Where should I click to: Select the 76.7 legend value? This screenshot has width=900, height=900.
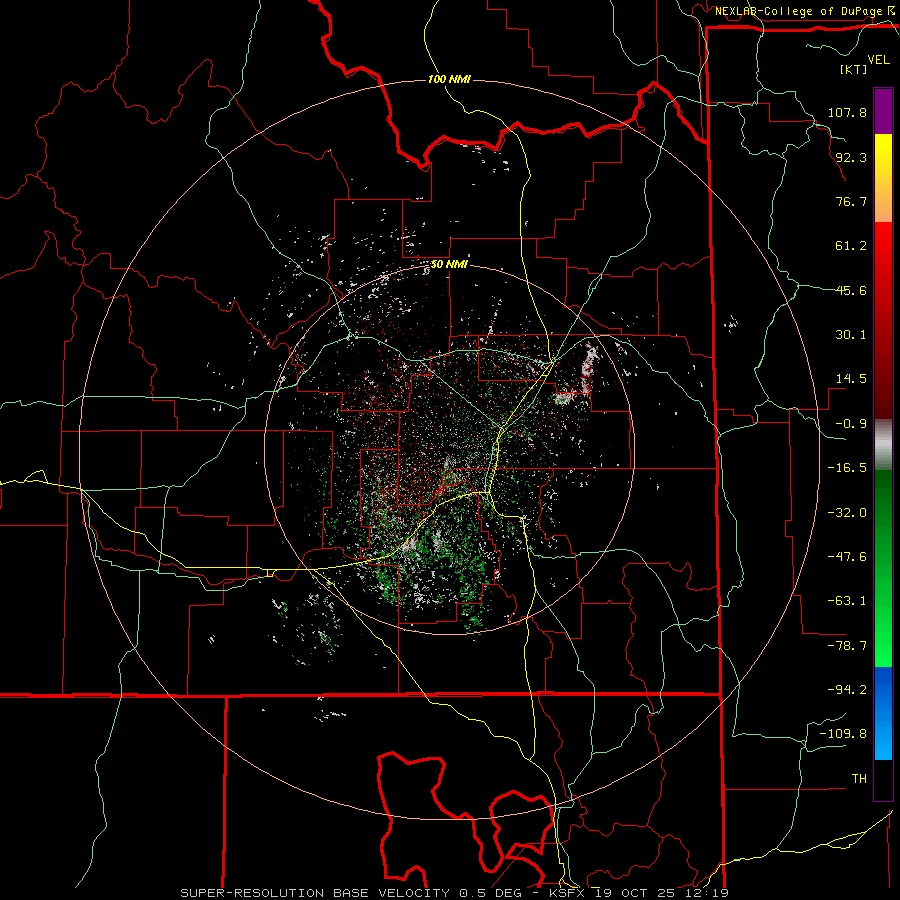[x=851, y=201]
